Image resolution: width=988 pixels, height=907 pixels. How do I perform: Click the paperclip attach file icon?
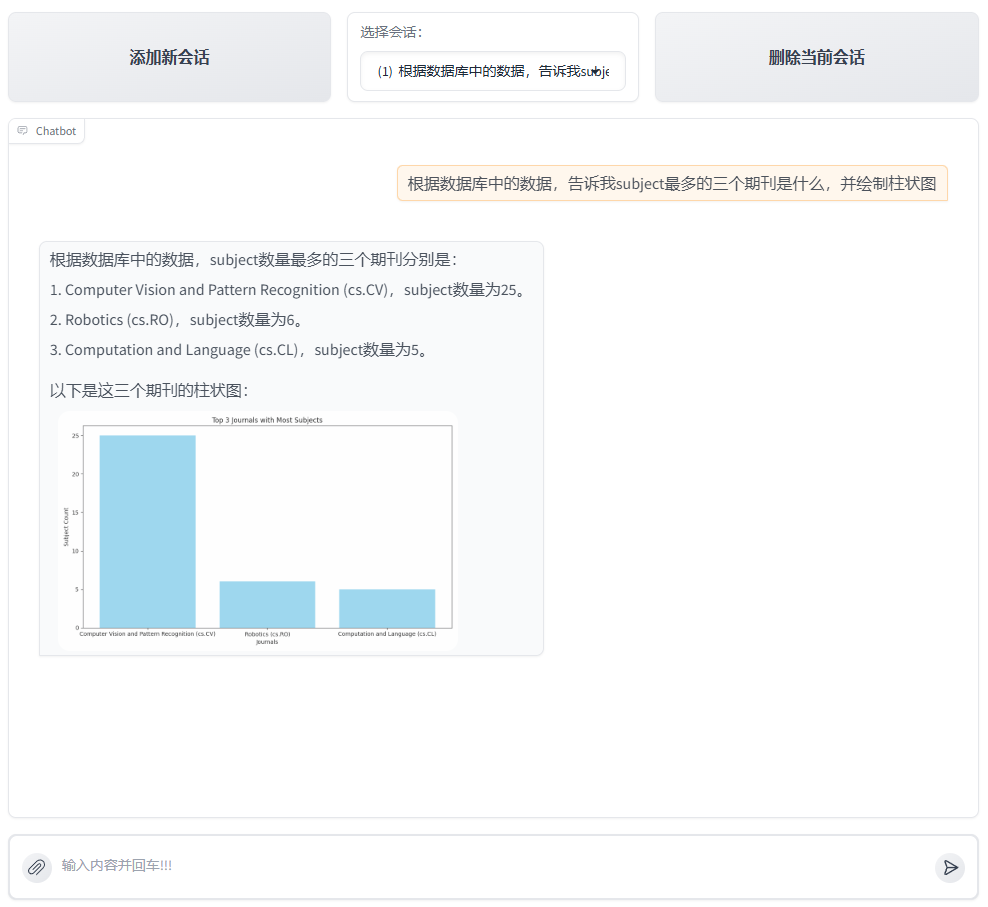(37, 868)
